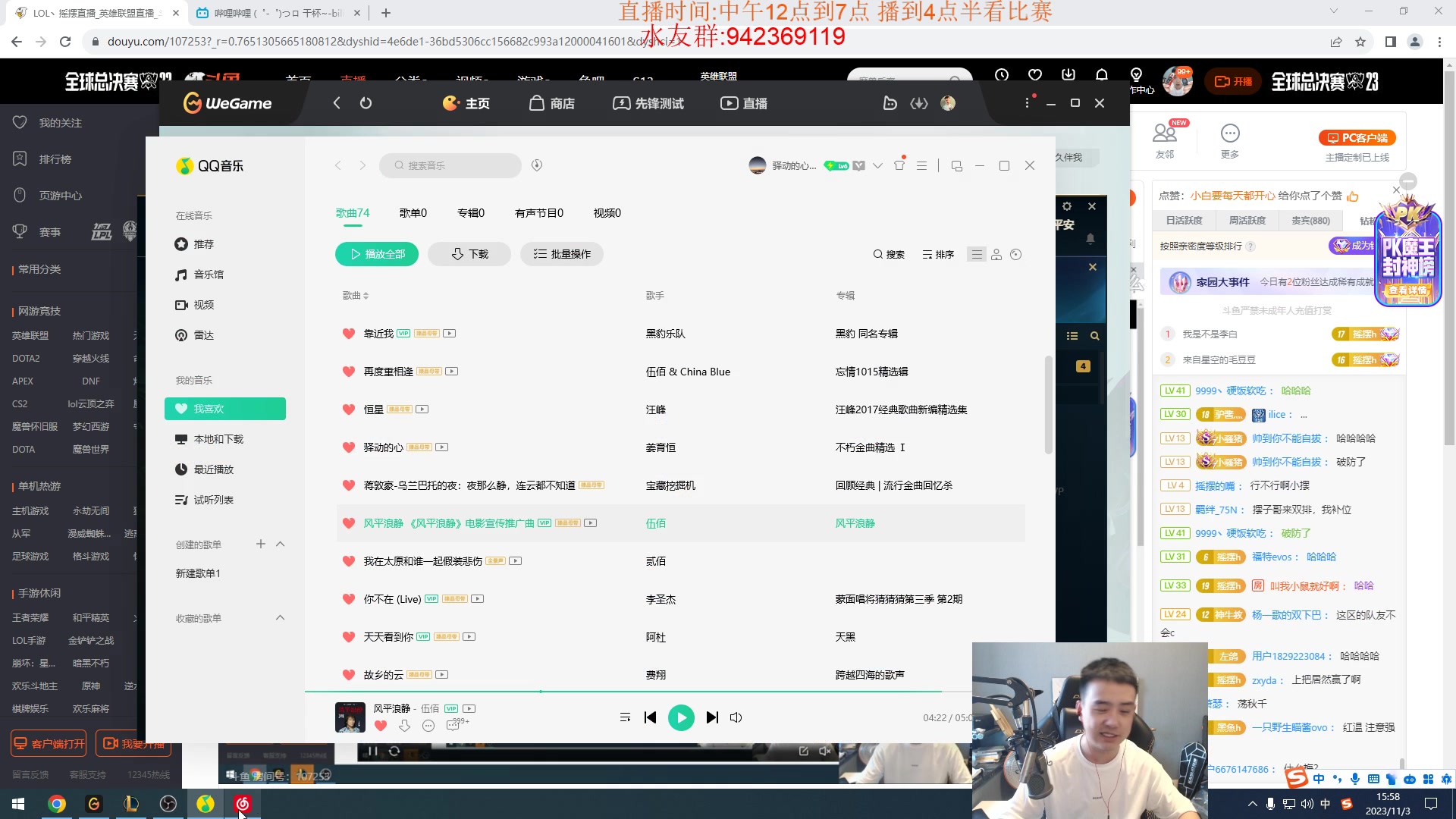
Task: Open the 排序 sort dropdown
Action: [938, 254]
